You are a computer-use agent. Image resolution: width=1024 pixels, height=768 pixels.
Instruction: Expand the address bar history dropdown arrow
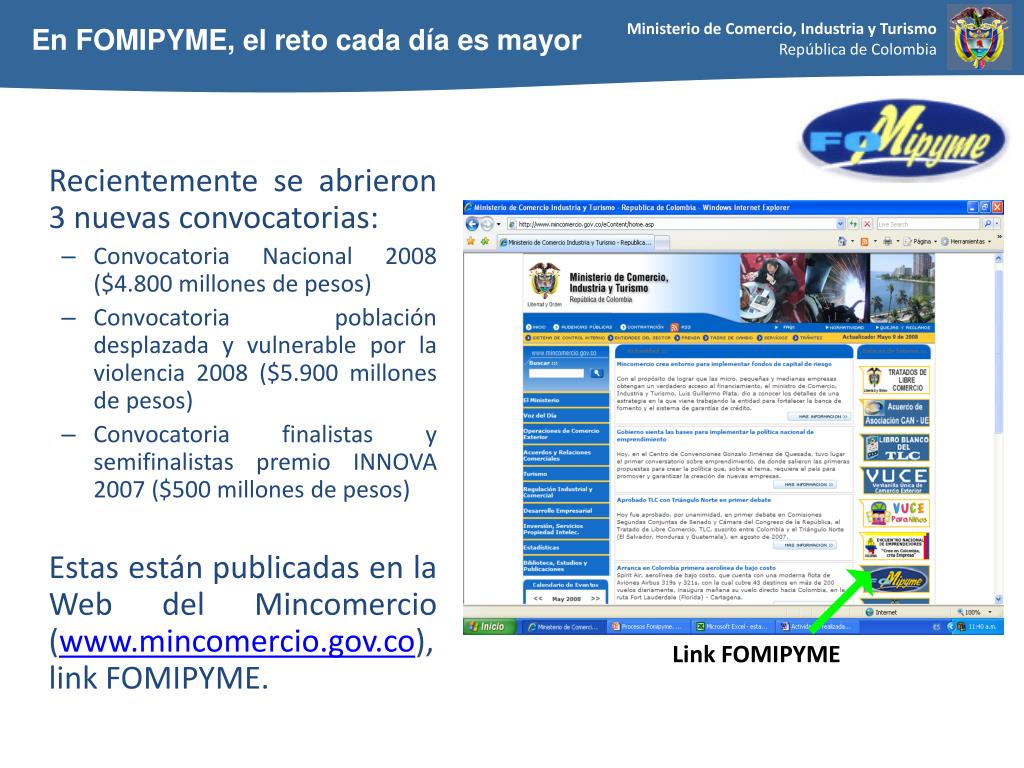click(x=840, y=224)
